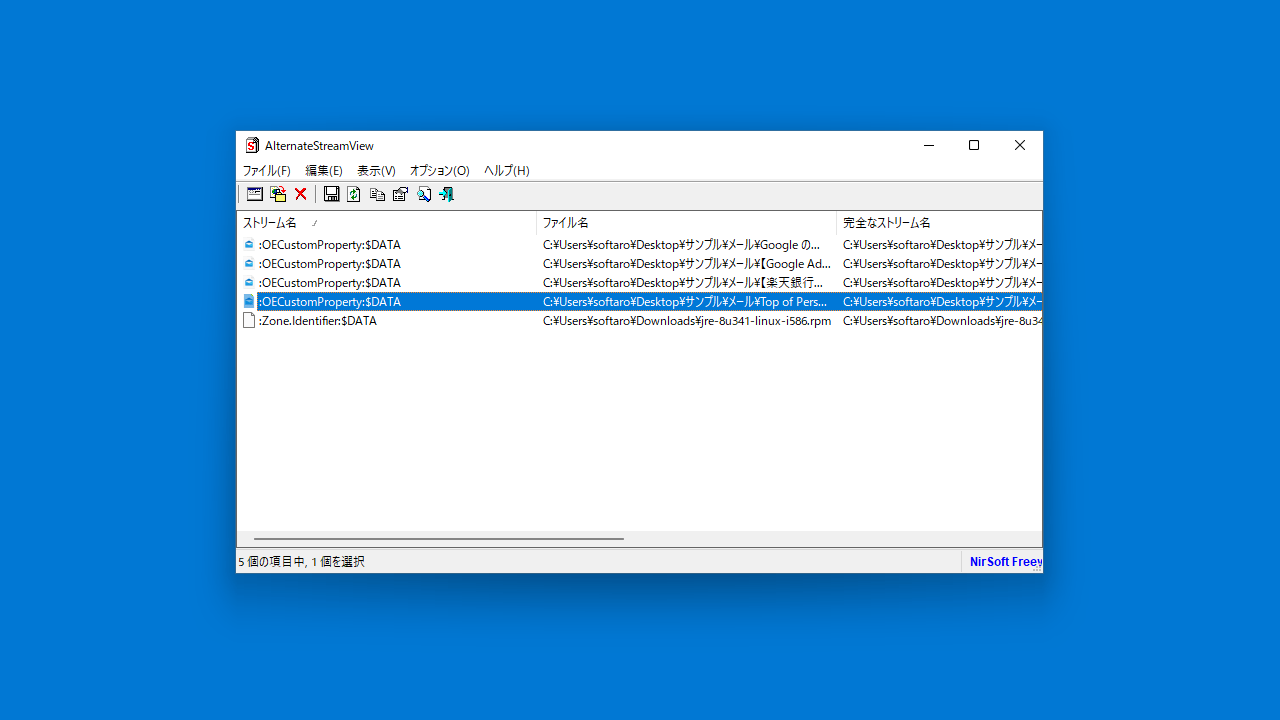Close the AlternateStreamView window
Viewport: 1280px width, 720px height.
pyautogui.click(x=1020, y=146)
